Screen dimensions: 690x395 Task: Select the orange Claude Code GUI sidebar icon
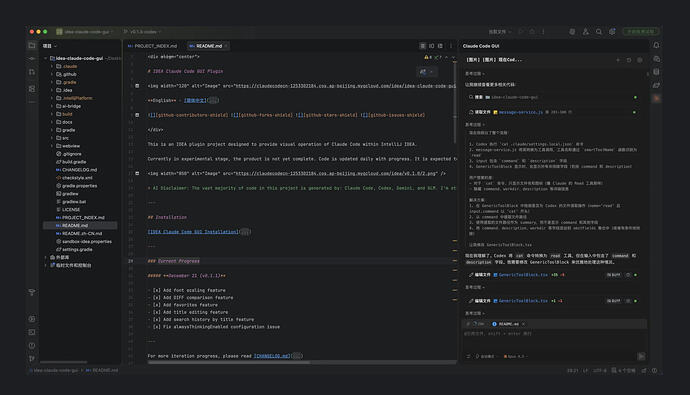(x=656, y=99)
